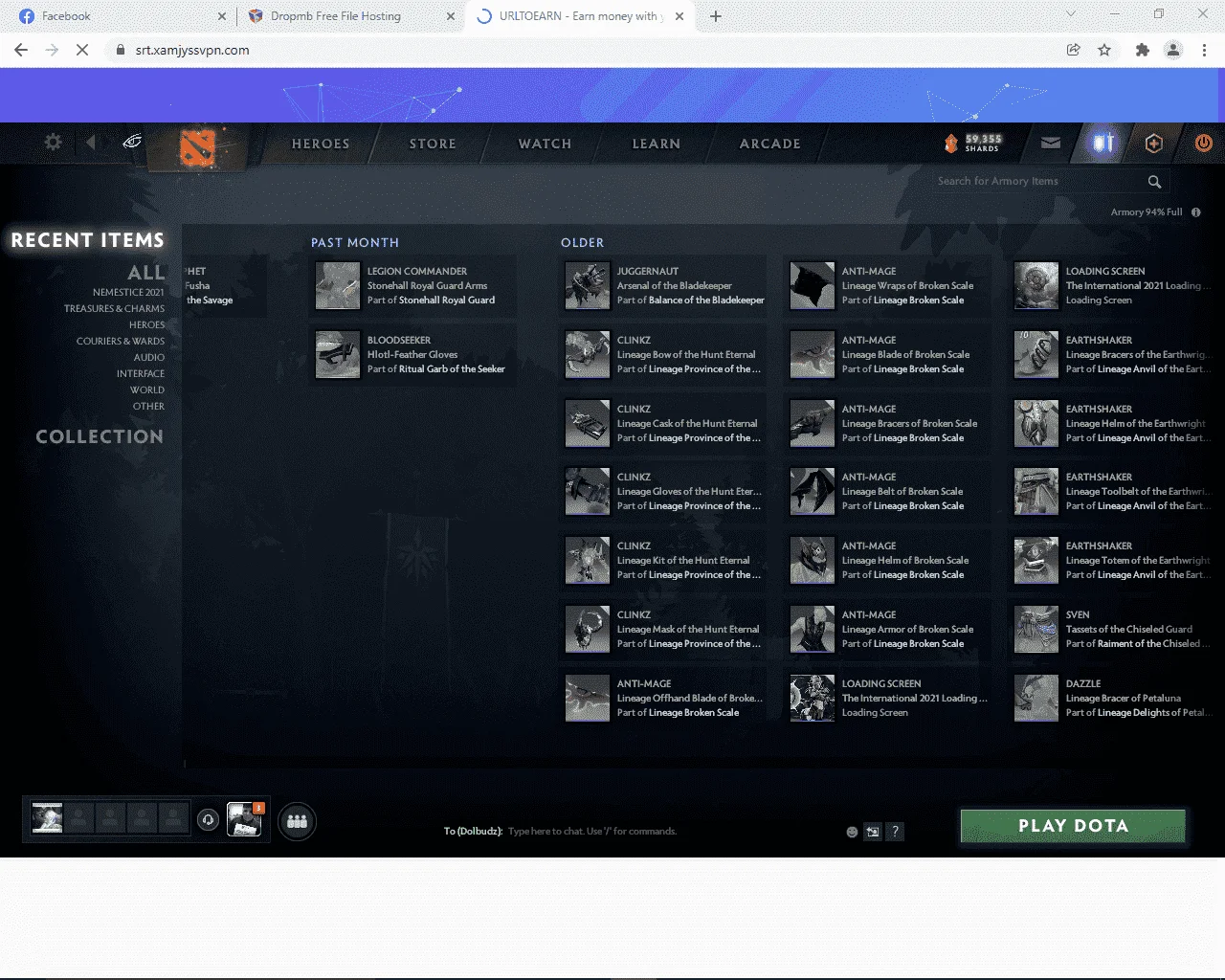The height and width of the screenshot is (980, 1225).
Task: Select Lineage Bracer of Petaluna thumbnail
Action: (x=1036, y=699)
